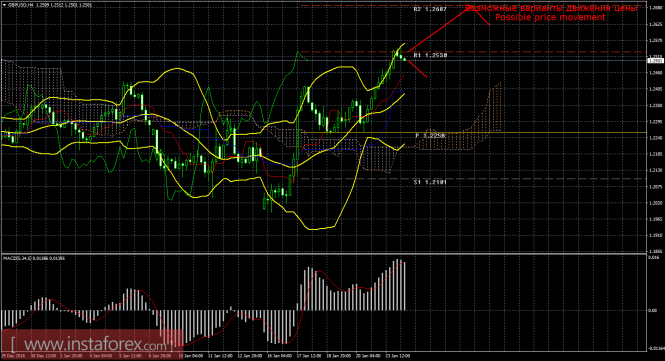Click the current price tag on price axis
The width and height of the screenshot is (665, 361).
[656, 61]
